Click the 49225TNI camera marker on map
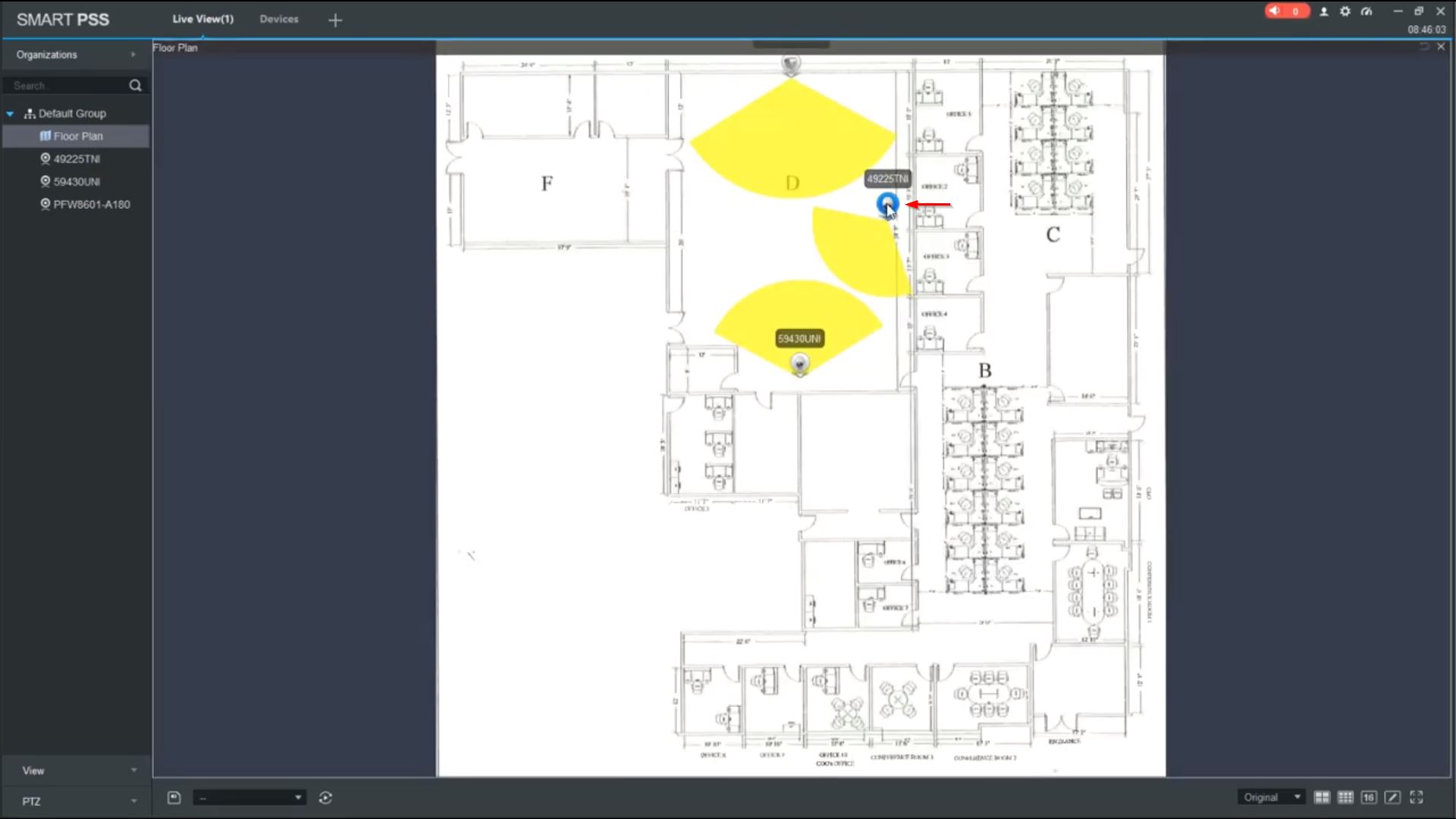 pyautogui.click(x=887, y=203)
